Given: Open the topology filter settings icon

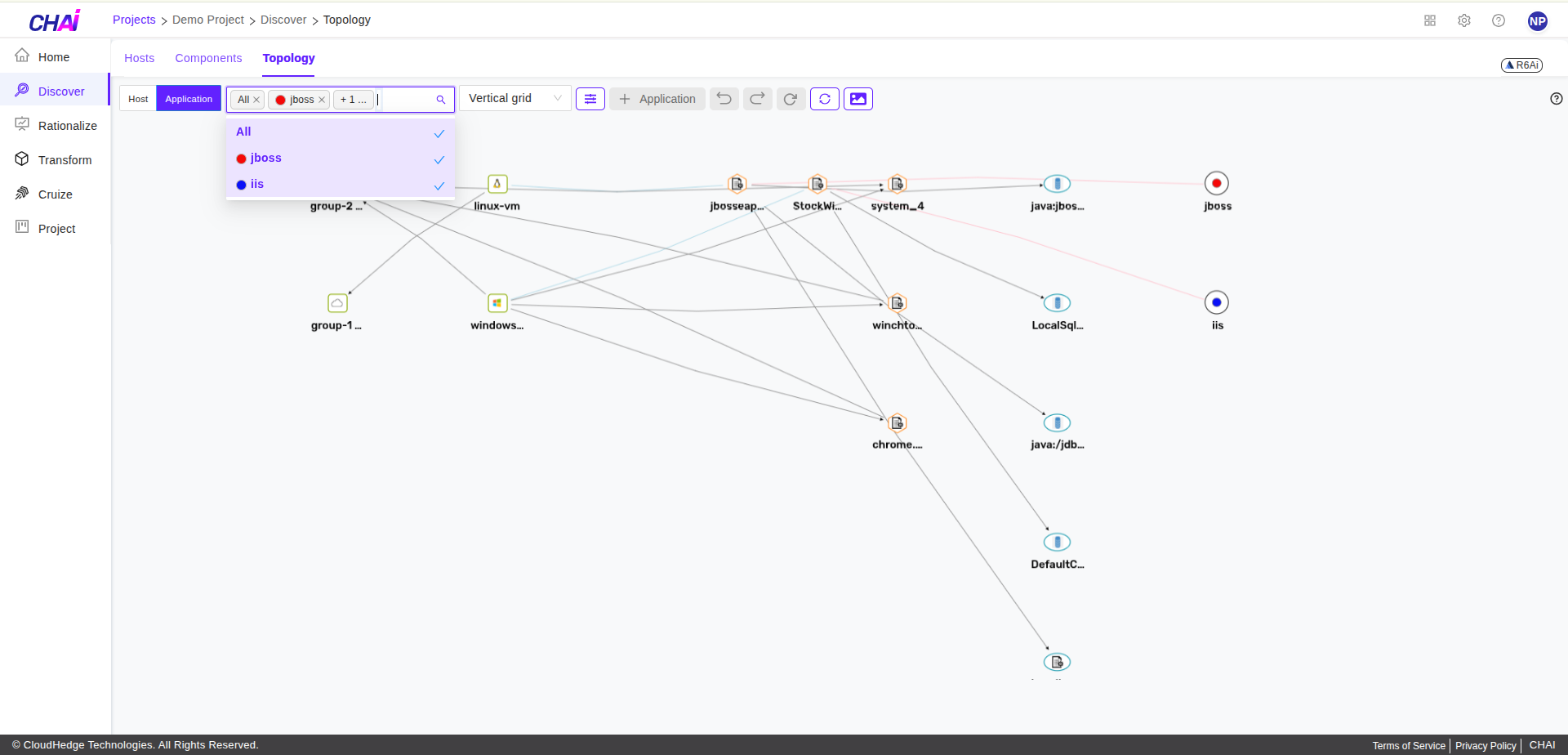Looking at the screenshot, I should pos(590,98).
